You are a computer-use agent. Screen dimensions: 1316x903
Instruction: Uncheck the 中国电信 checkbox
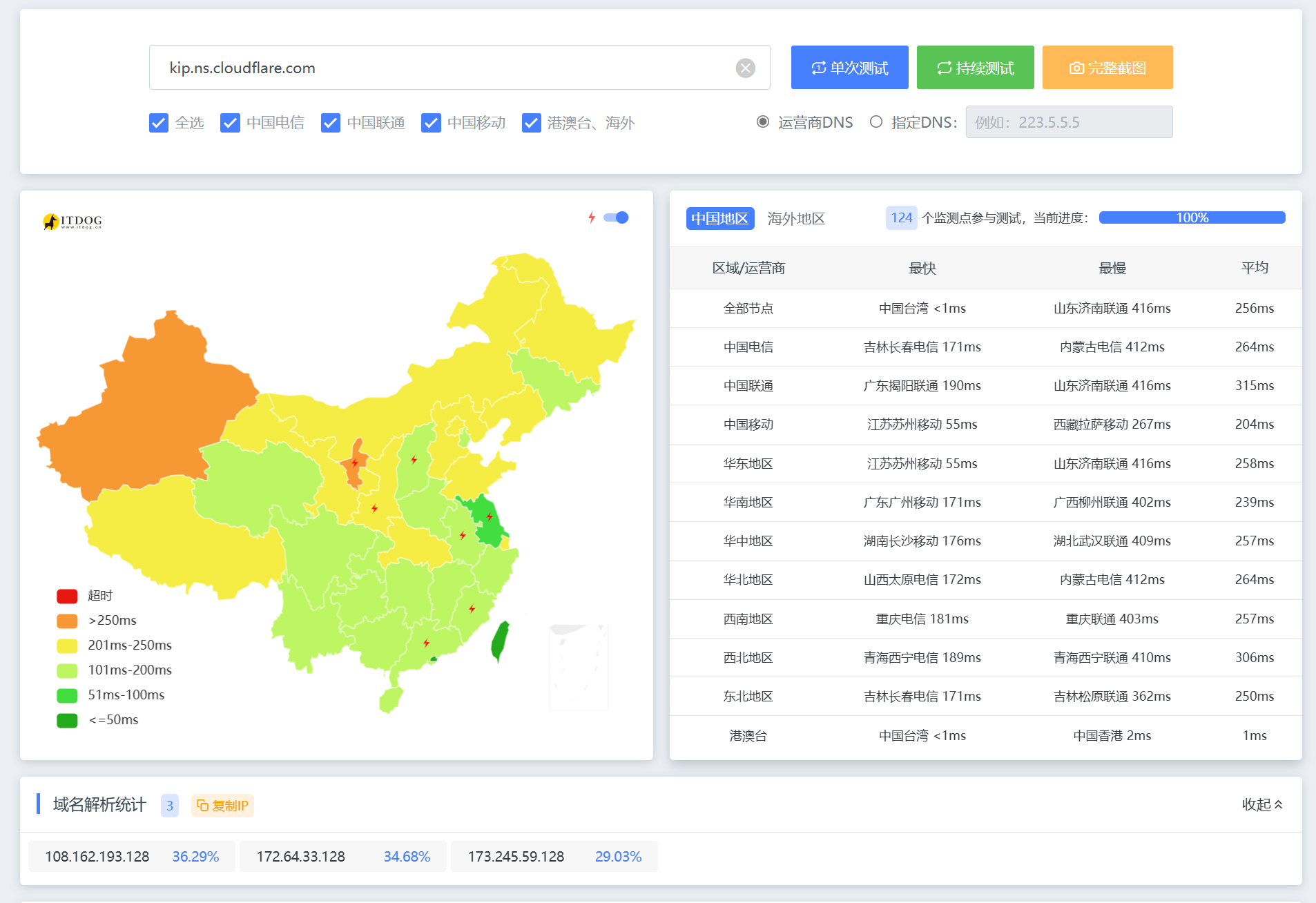click(x=230, y=123)
